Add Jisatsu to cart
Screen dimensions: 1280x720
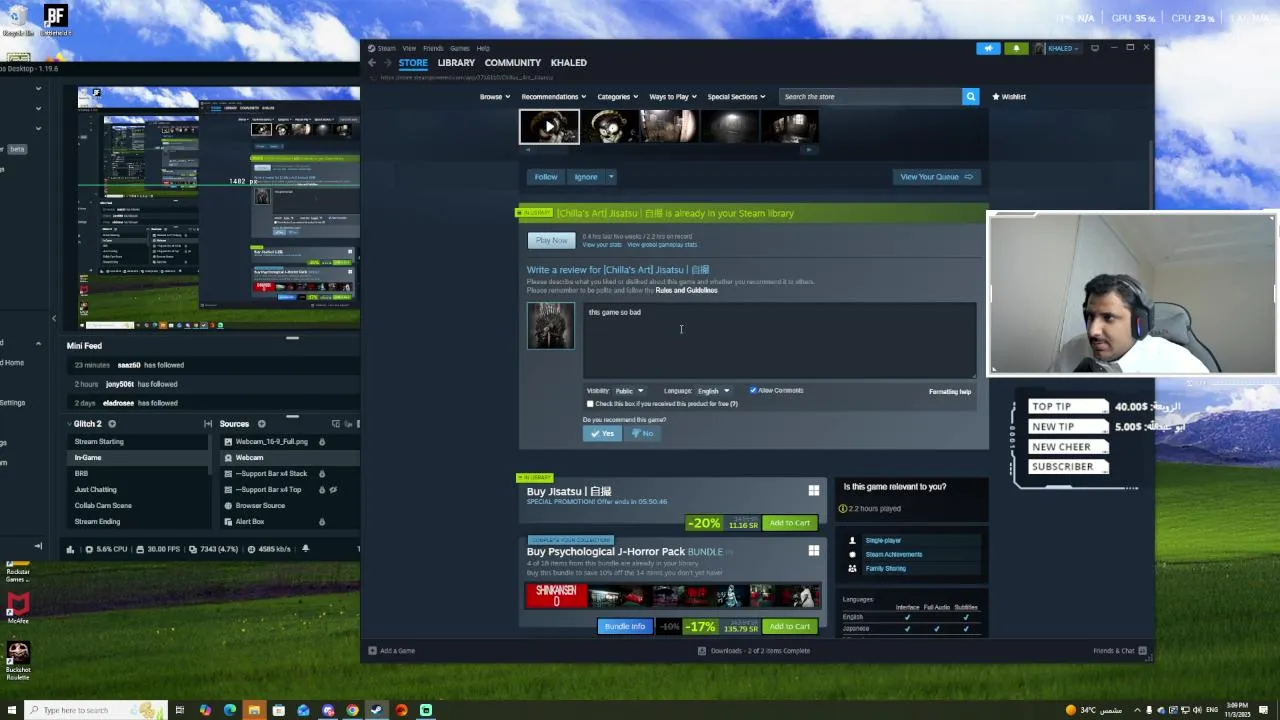click(x=790, y=523)
